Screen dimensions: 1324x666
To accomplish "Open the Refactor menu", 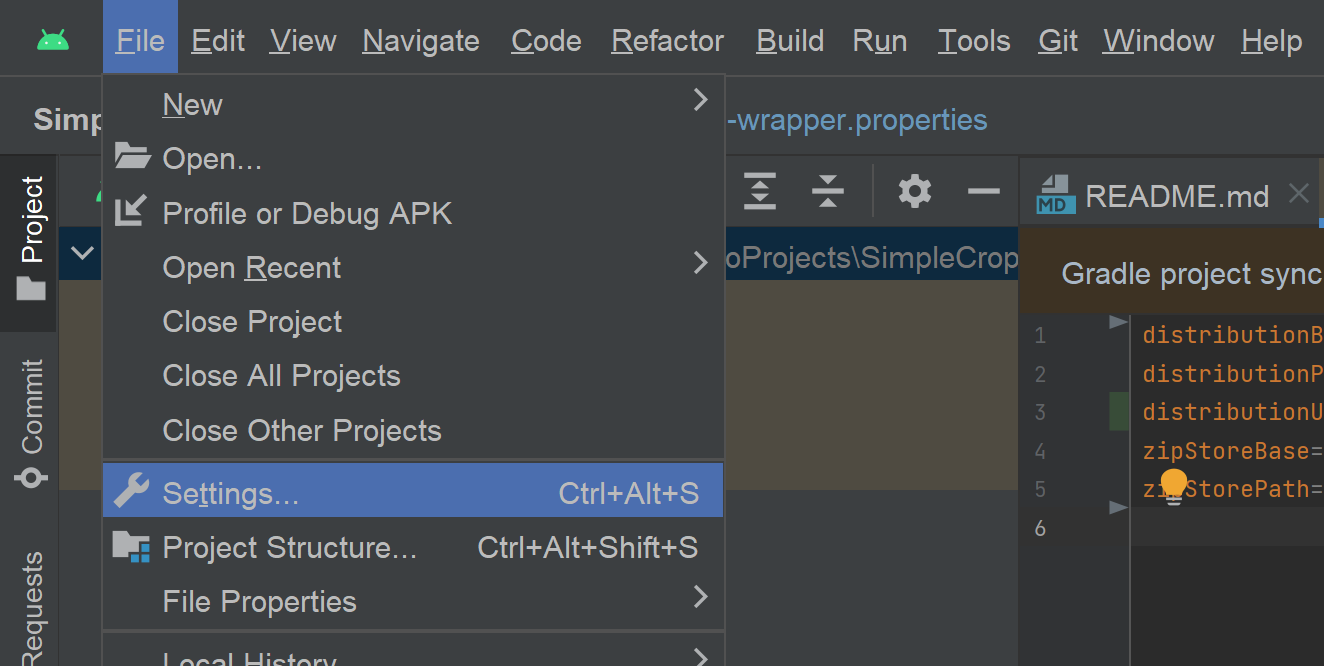I will 667,41.
